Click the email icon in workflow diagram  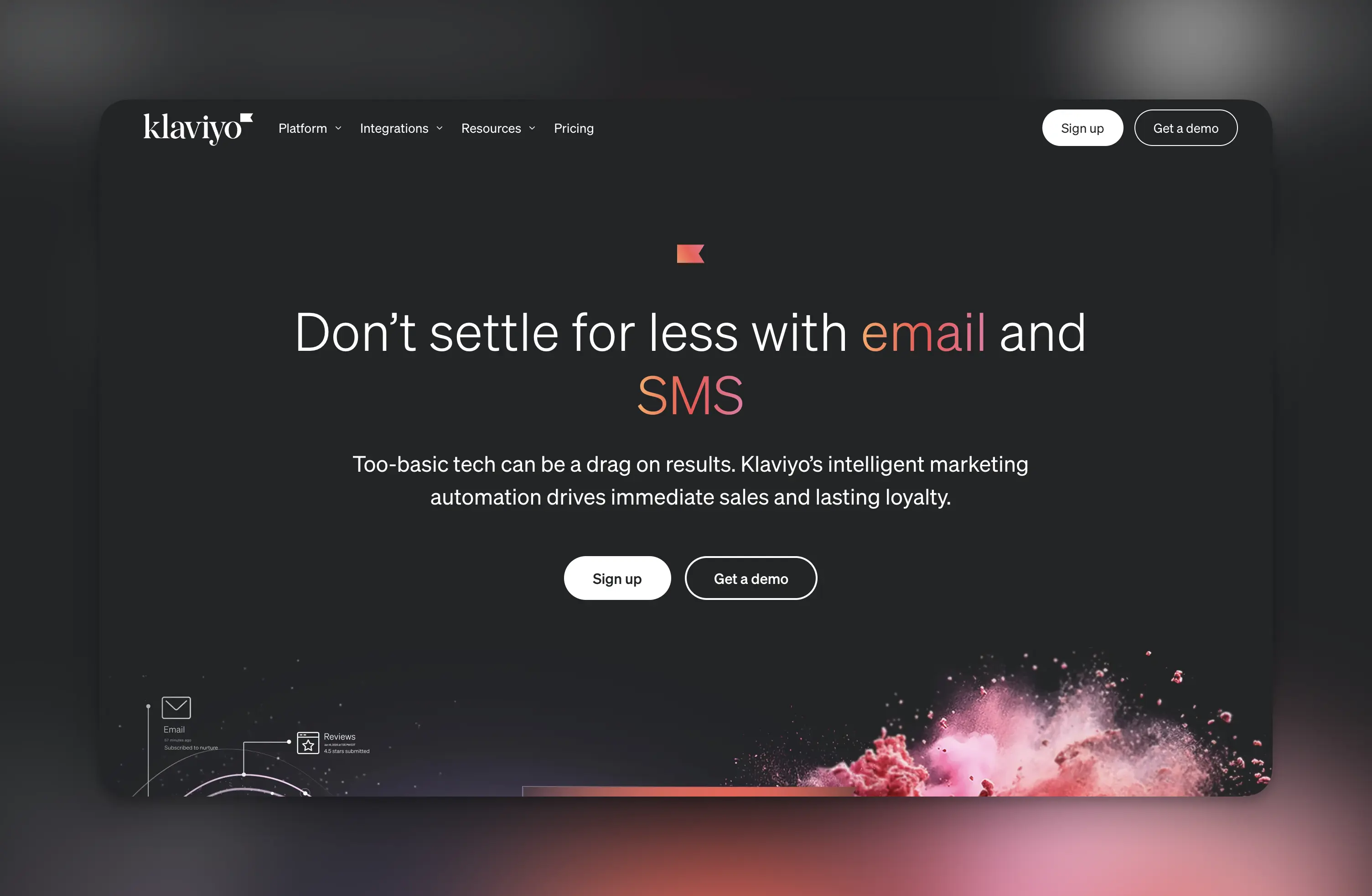[176, 707]
